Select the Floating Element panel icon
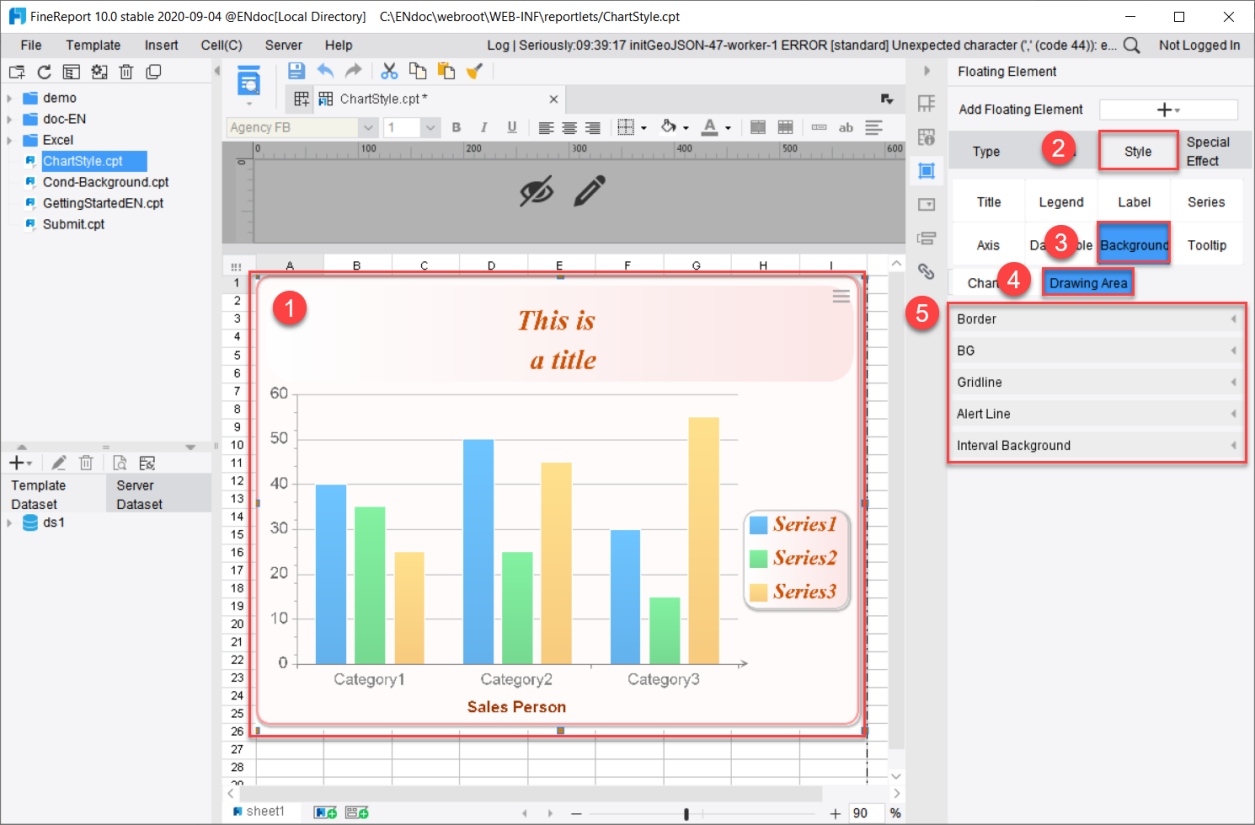This screenshot has height=825, width=1255. point(926,171)
